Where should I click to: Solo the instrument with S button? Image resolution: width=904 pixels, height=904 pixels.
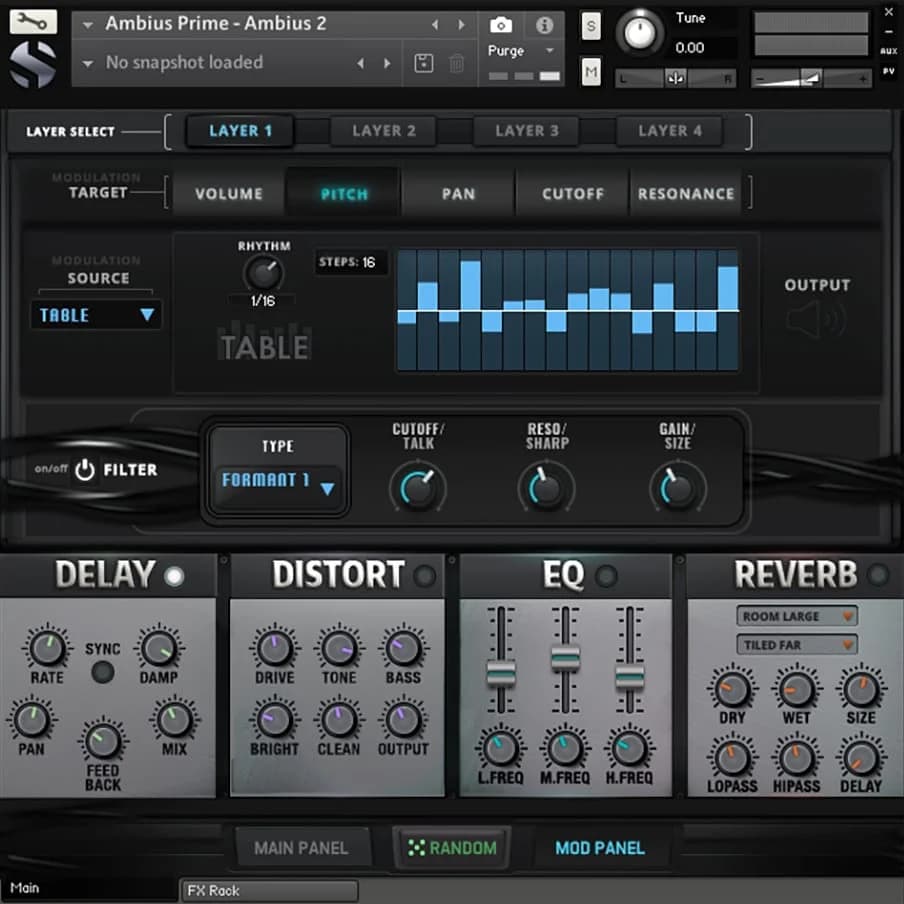[591, 27]
